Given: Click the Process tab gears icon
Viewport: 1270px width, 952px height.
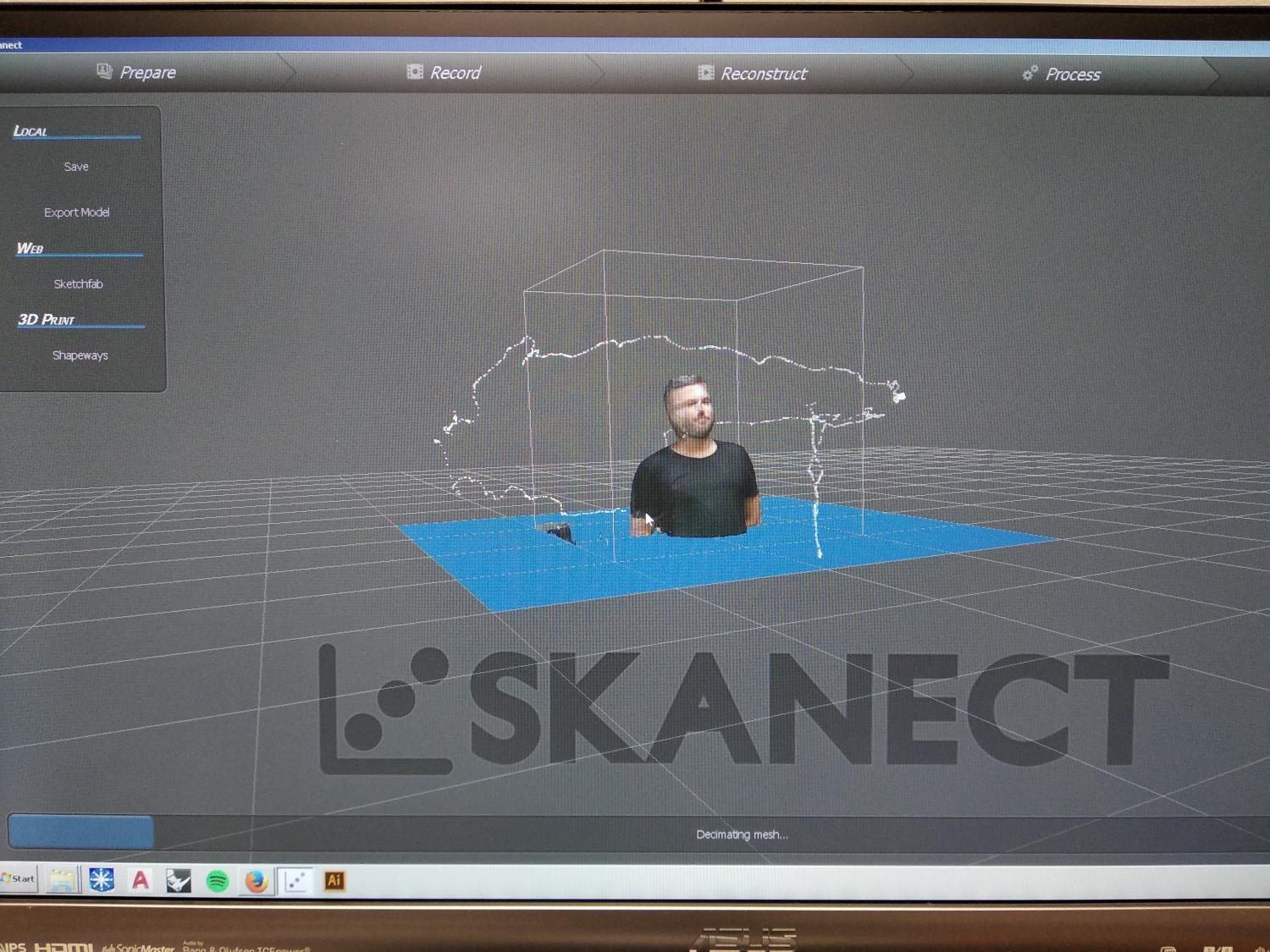Looking at the screenshot, I should coord(1030,74).
